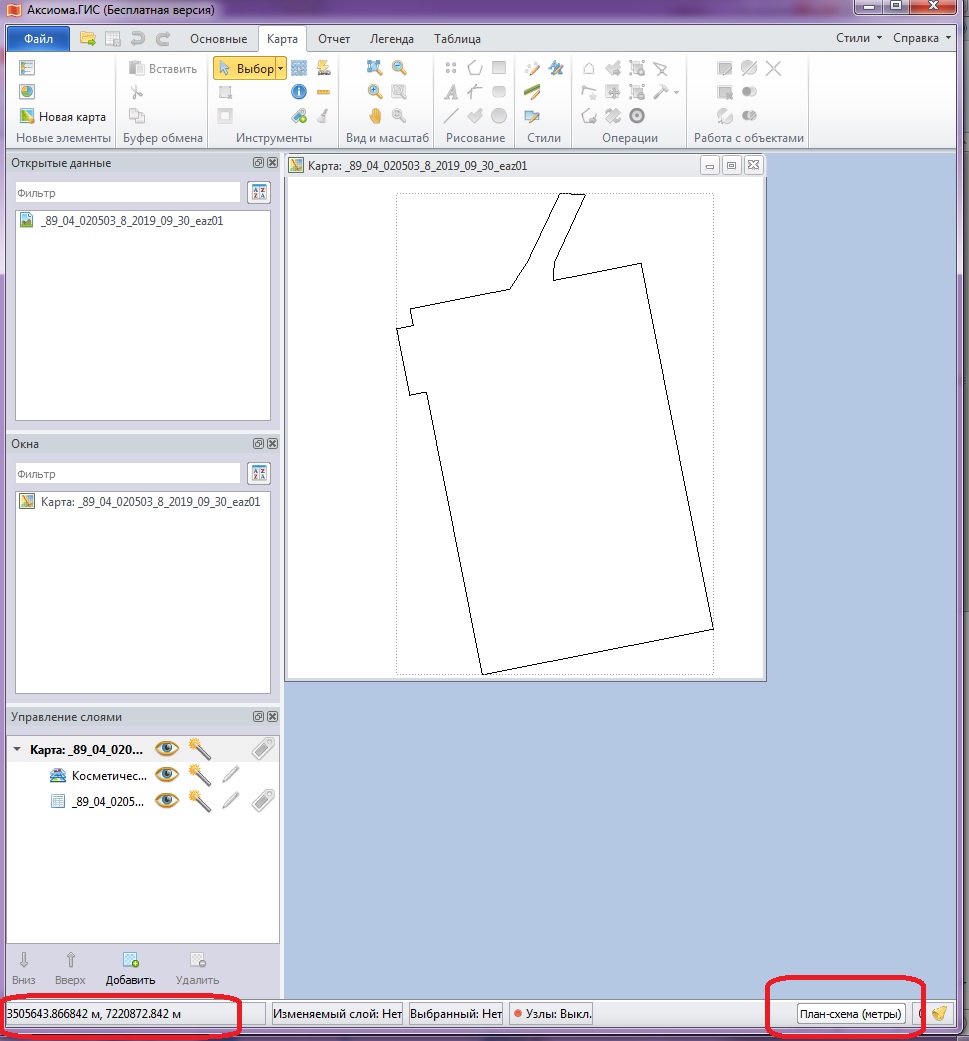The width and height of the screenshot is (969, 1041).
Task: Sort open data list A-Z
Action: pyautogui.click(x=258, y=192)
